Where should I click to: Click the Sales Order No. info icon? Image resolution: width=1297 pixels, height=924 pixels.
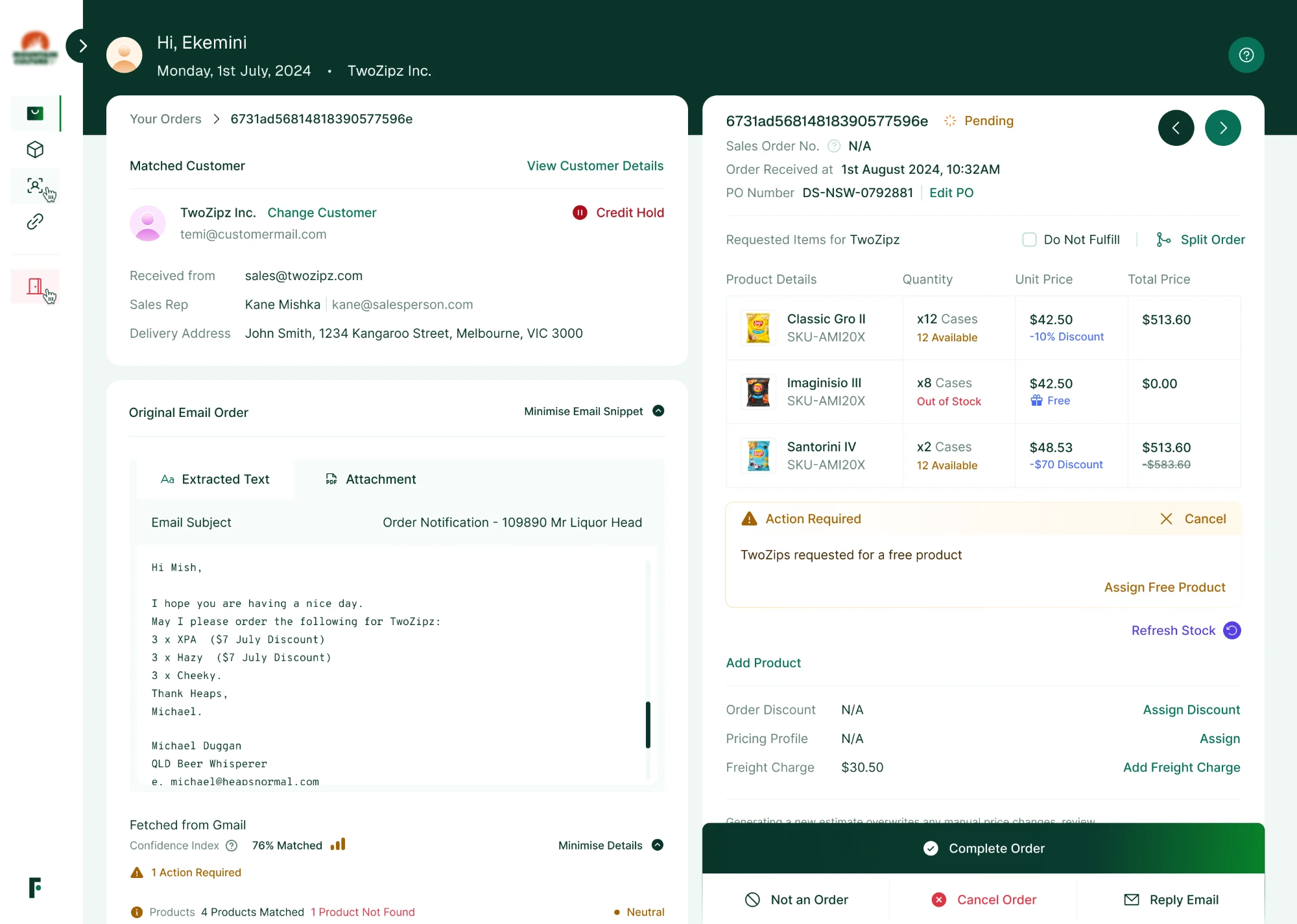pyautogui.click(x=834, y=146)
